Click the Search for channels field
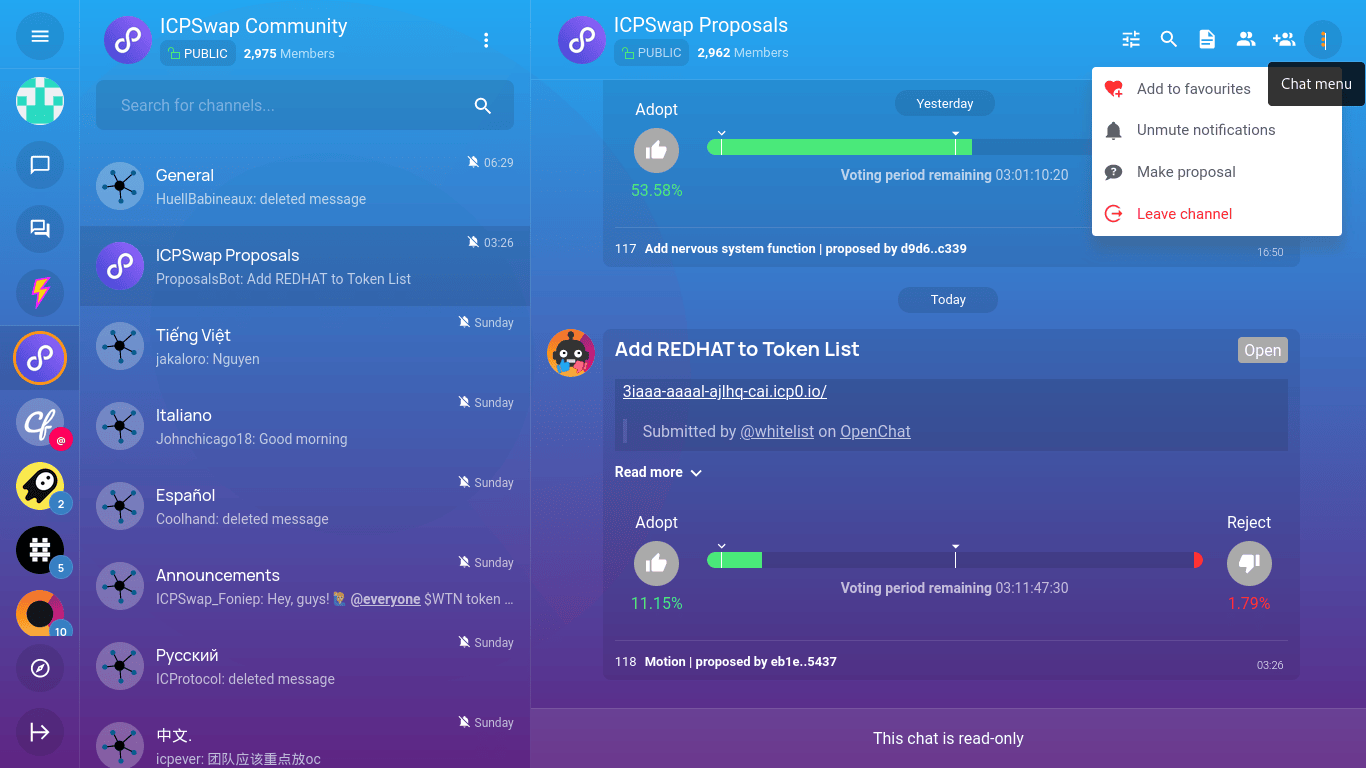 (x=290, y=105)
